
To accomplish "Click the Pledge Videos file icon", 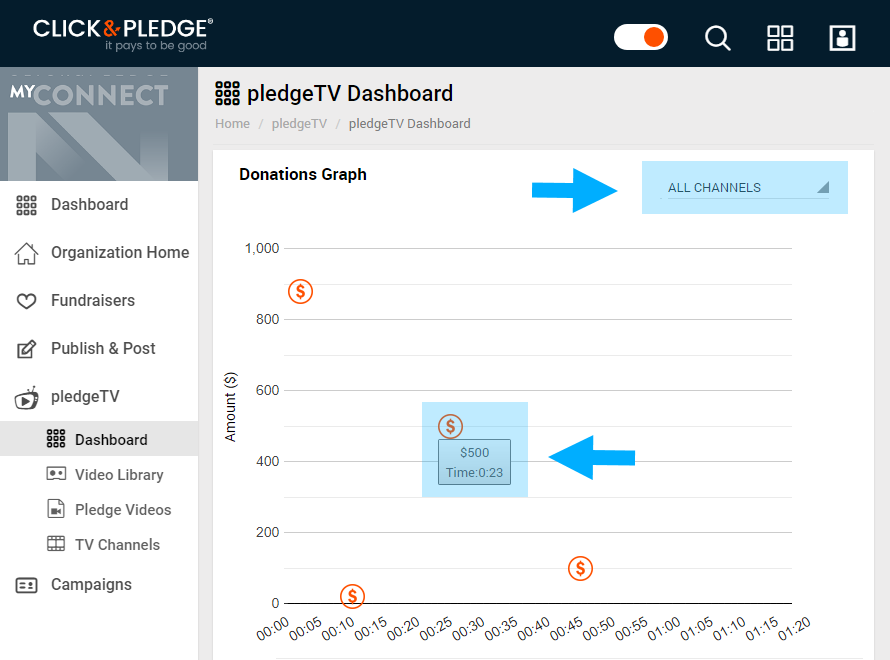I will coord(56,508).
